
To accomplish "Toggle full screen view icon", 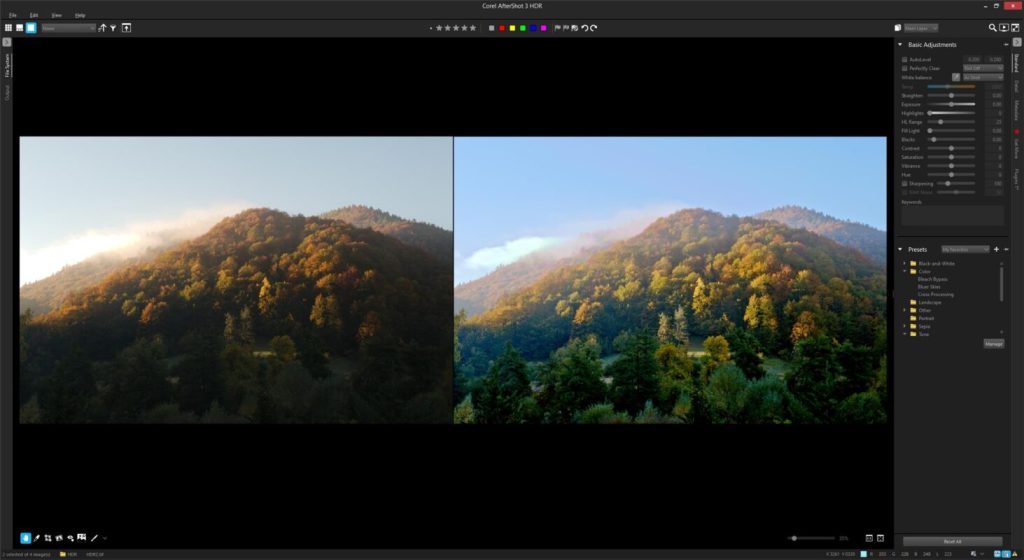I will click(1015, 28).
